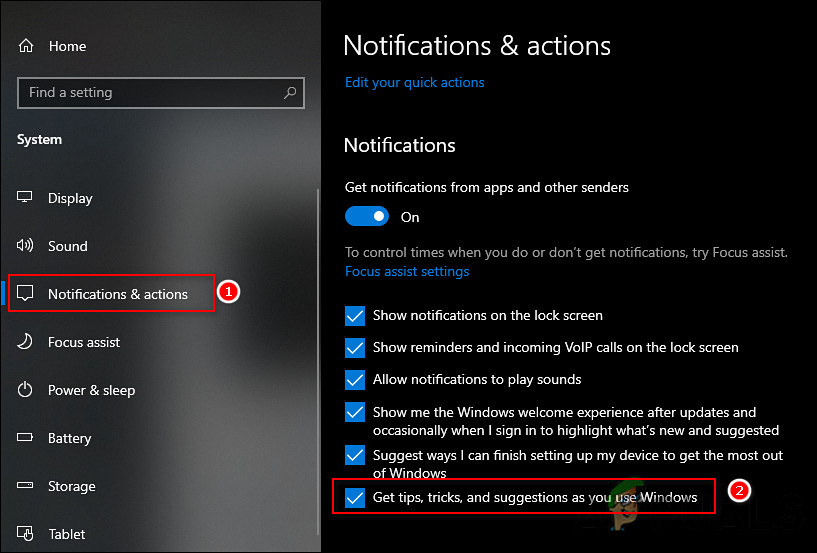The width and height of the screenshot is (817, 553).
Task: Uncheck Allow notifications to play sounds
Action: [x=355, y=380]
